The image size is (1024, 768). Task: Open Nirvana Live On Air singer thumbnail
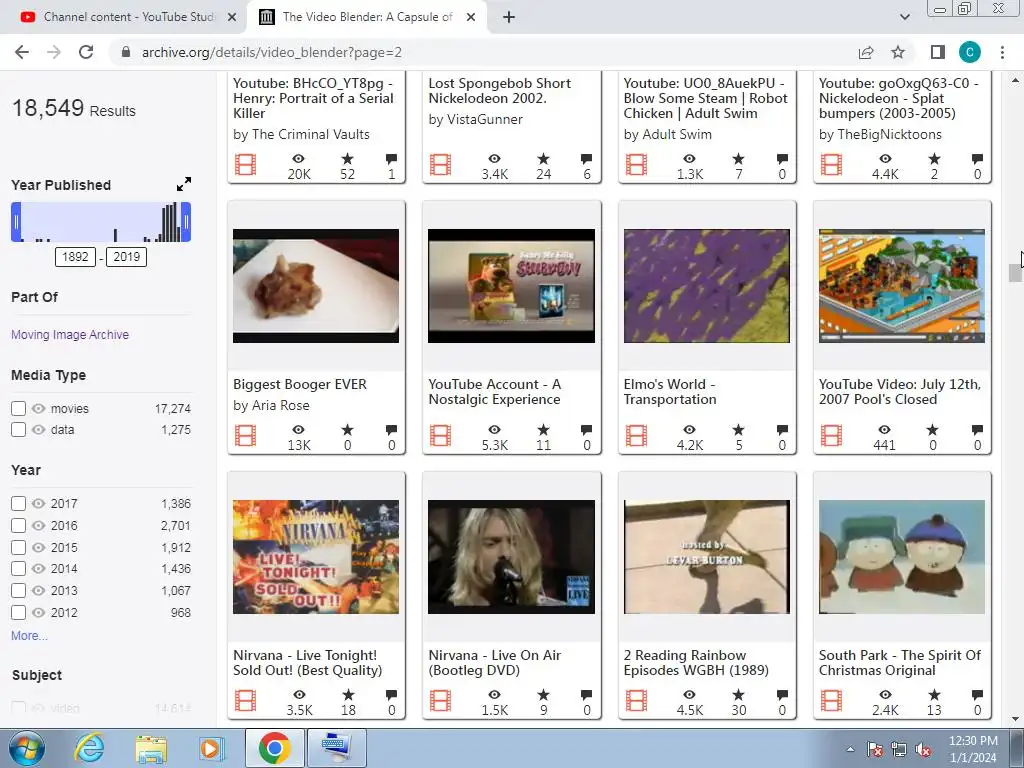coord(511,556)
